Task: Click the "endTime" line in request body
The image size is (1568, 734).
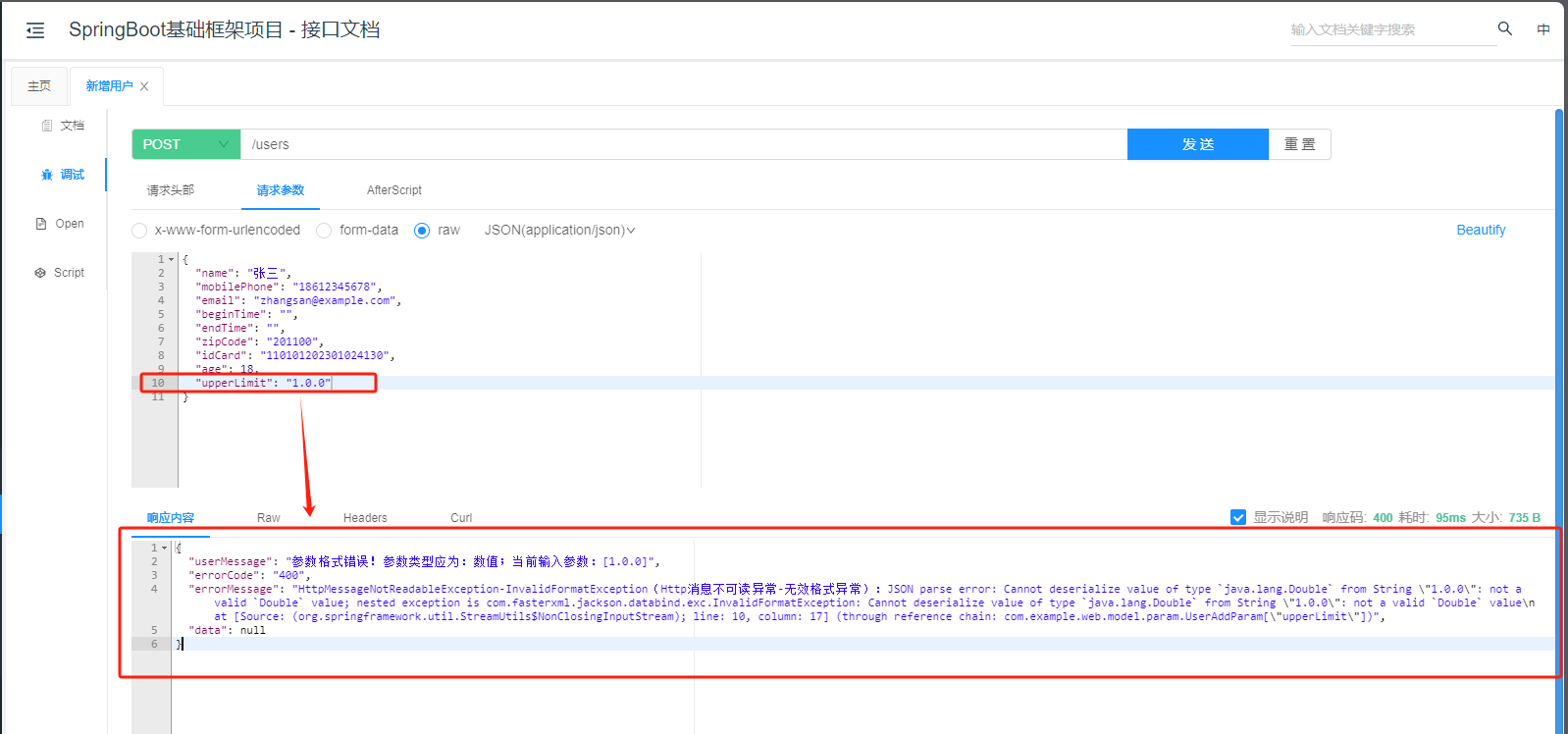Action: click(x=239, y=328)
